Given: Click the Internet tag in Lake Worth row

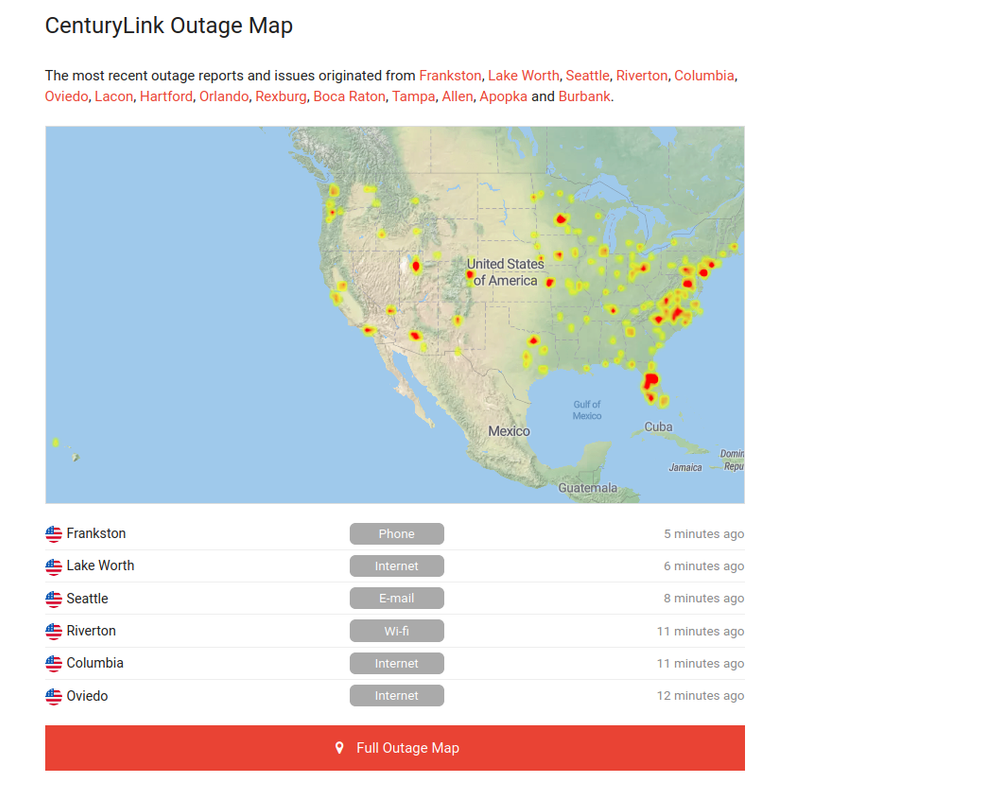Looking at the screenshot, I should 397,566.
